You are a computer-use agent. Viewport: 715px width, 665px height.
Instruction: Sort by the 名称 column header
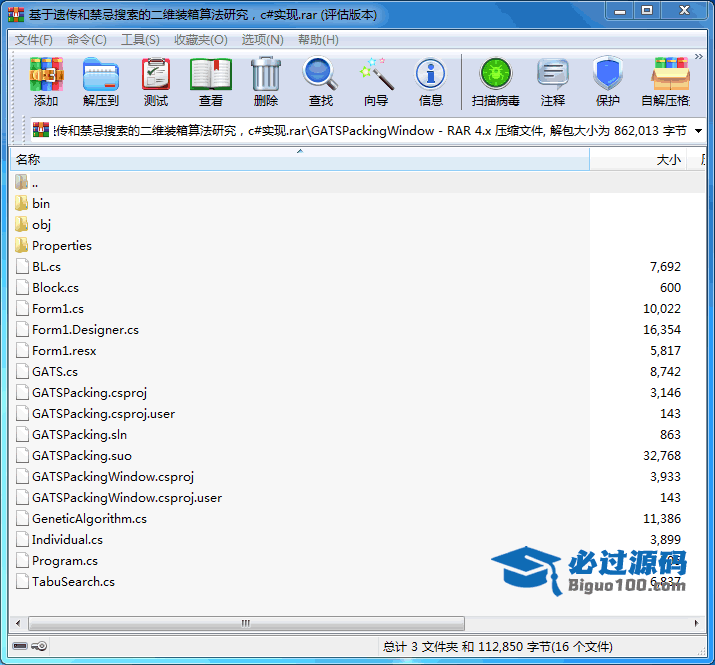point(300,160)
